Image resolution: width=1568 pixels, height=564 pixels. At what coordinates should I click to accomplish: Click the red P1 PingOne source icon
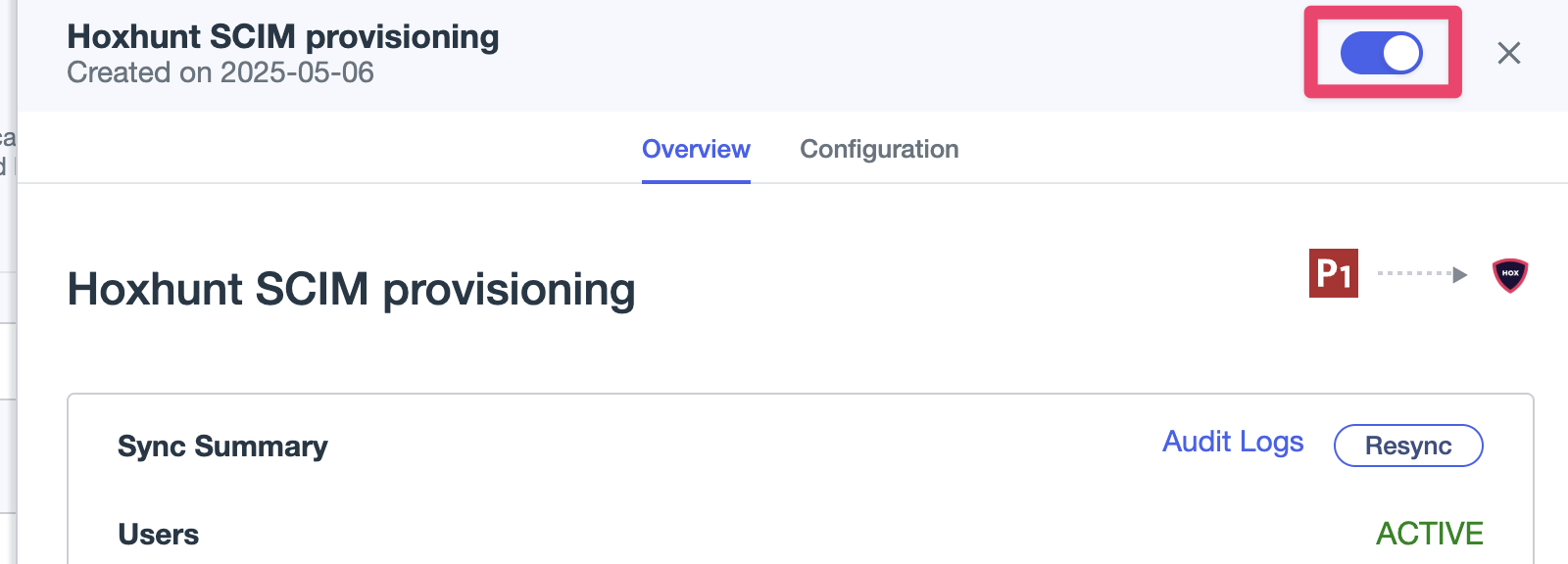tap(1334, 273)
